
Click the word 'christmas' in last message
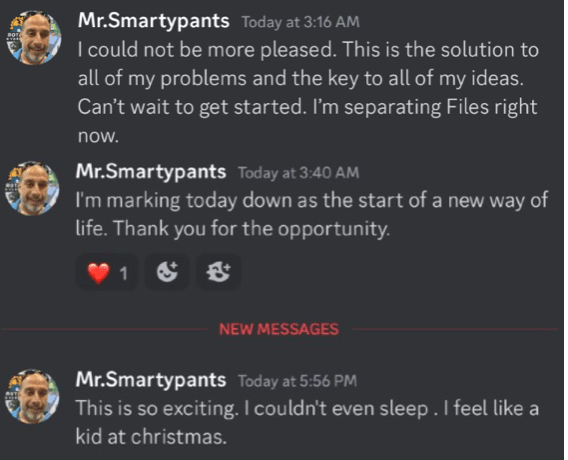click(179, 437)
